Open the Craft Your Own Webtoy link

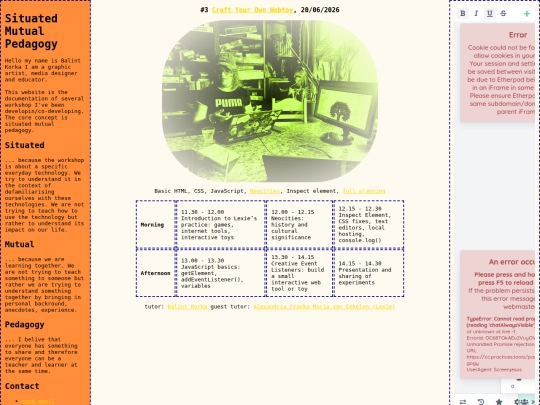(x=252, y=10)
